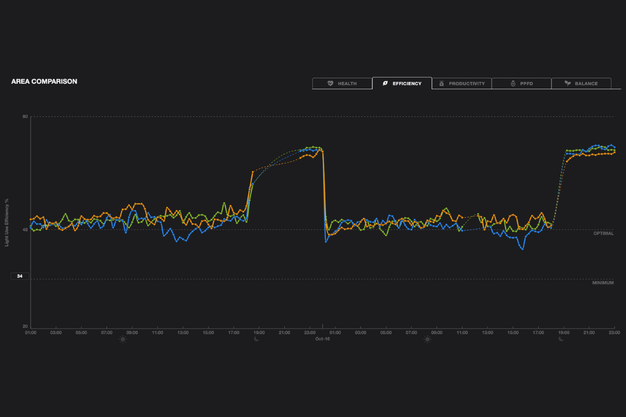Select the Efficiency tab label

click(406, 84)
